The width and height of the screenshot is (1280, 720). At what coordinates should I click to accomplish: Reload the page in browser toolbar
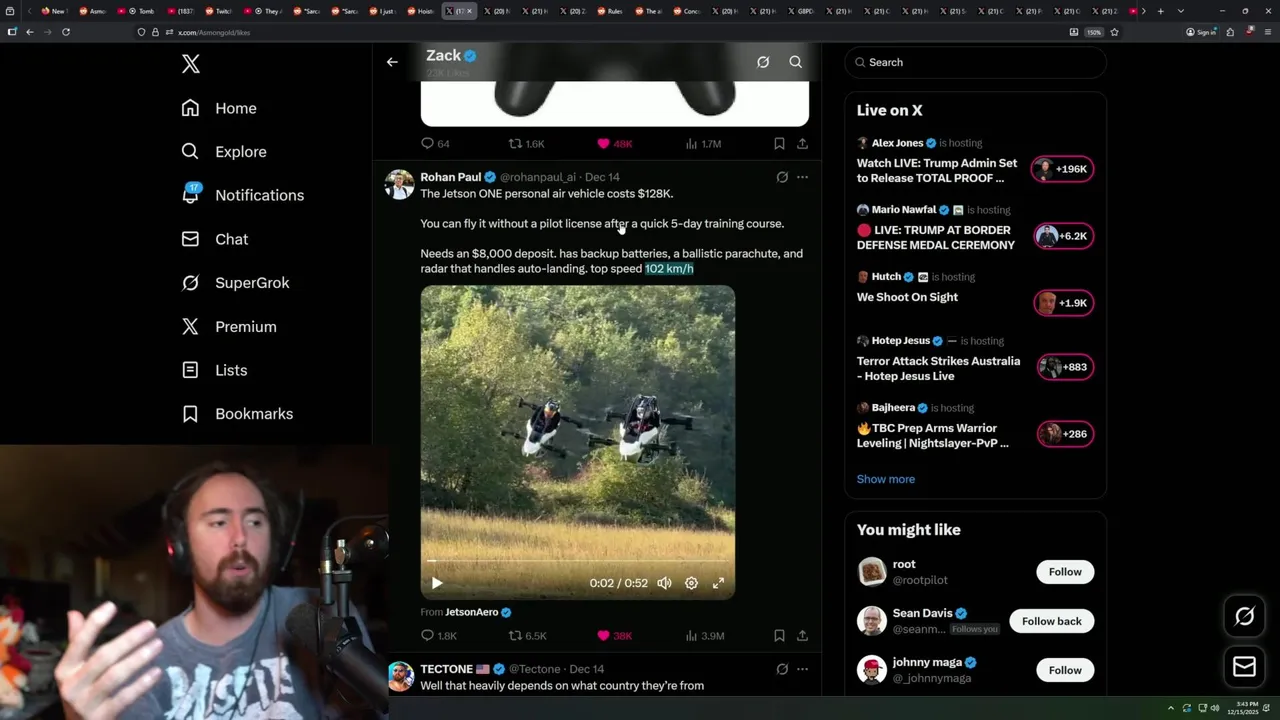point(66,32)
